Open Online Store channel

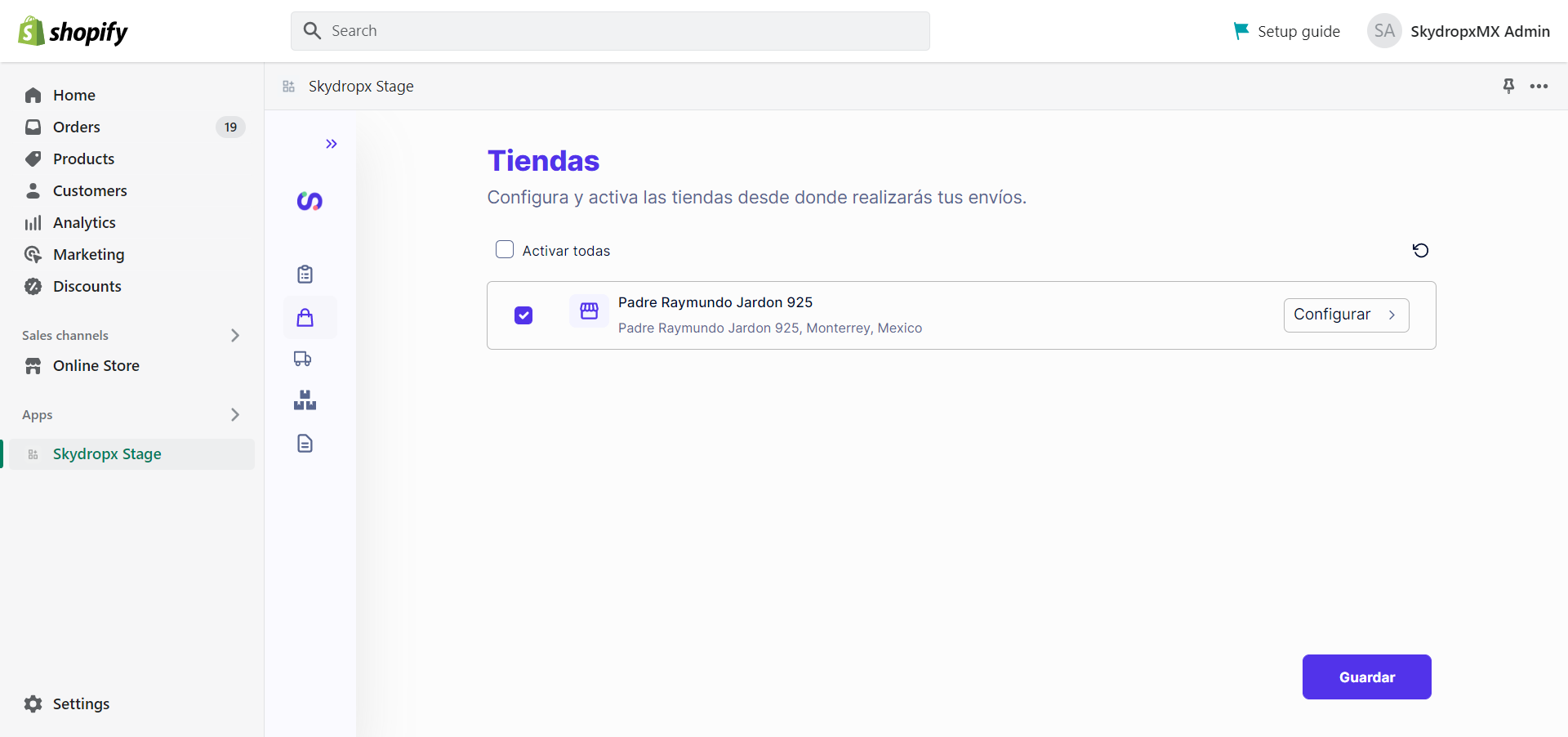pos(96,366)
